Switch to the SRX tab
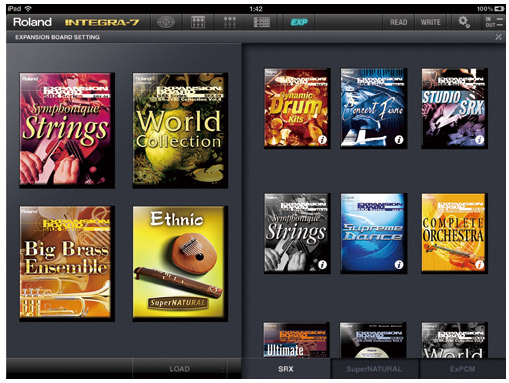Screen dimensions: 509x383 (286, 369)
